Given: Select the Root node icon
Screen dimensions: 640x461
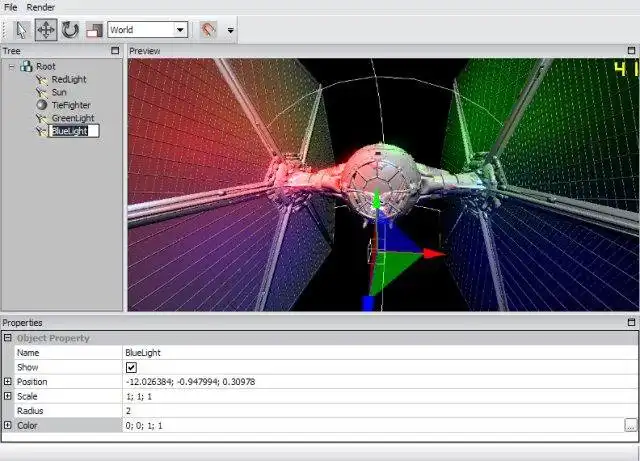Looking at the screenshot, I should (x=27, y=66).
